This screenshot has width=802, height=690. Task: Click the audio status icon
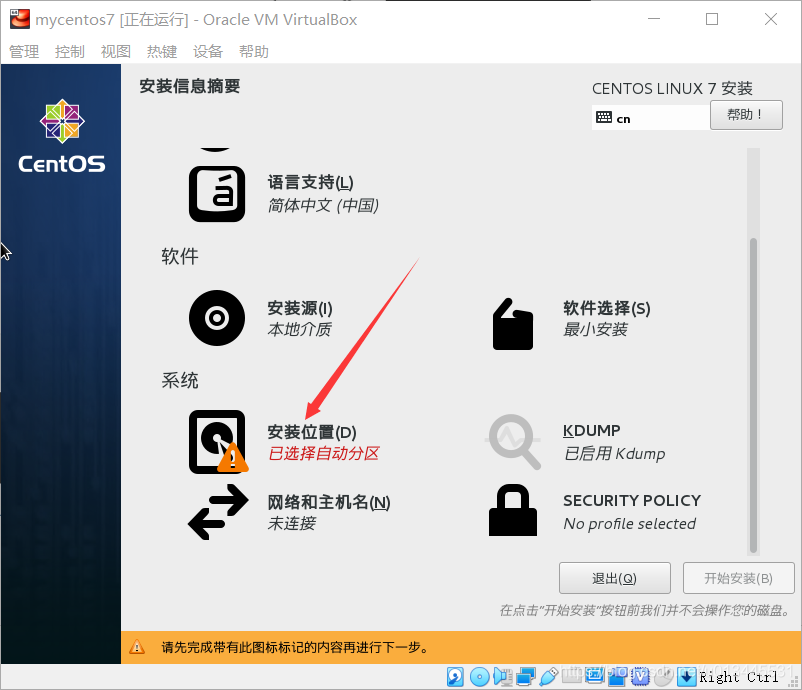click(503, 677)
